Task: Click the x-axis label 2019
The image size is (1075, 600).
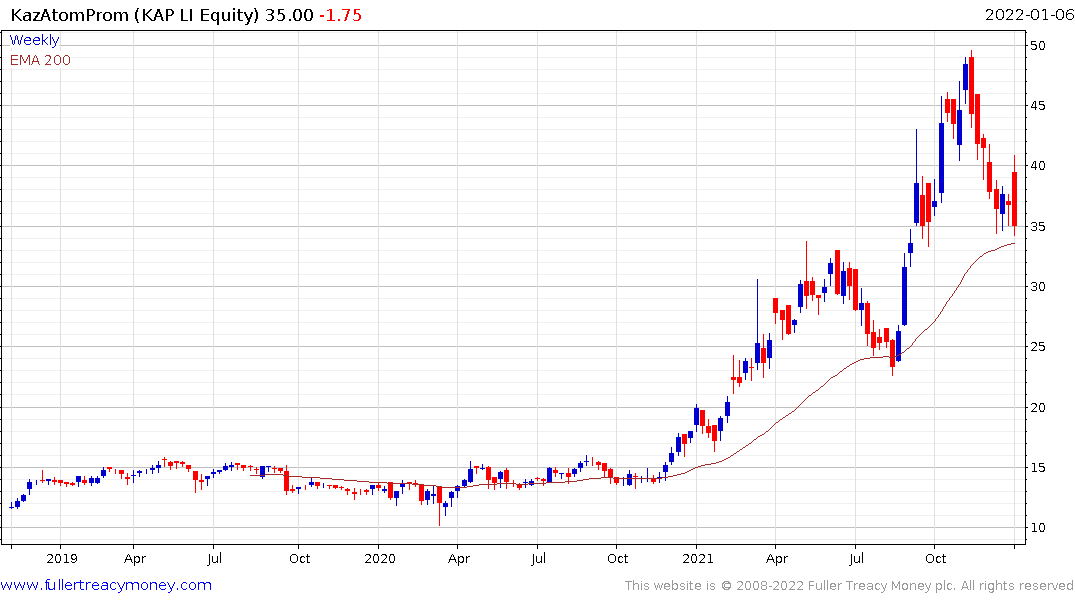Action: point(62,559)
